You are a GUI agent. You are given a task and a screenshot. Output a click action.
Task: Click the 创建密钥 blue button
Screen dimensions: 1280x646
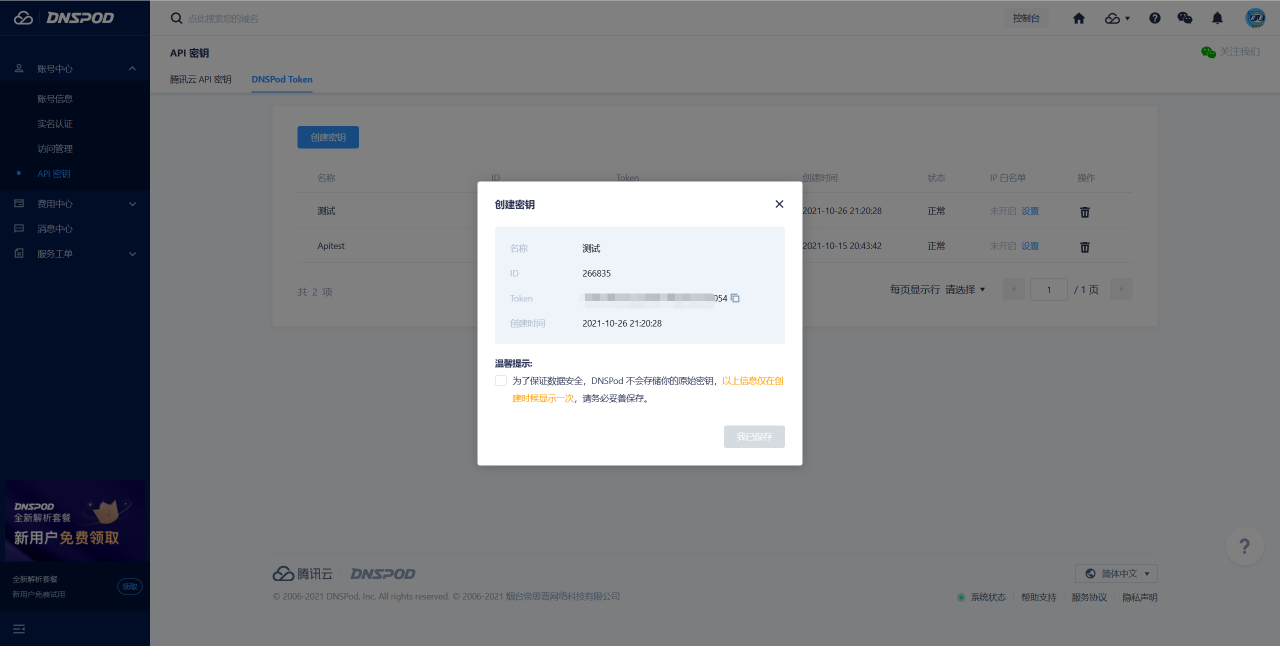[x=328, y=137]
